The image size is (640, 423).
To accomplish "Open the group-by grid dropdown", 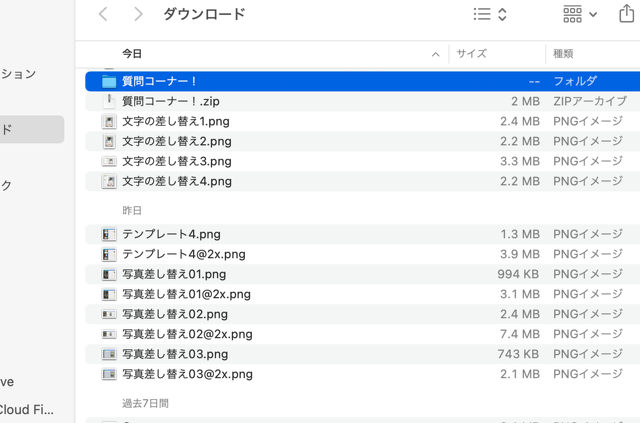I will tap(580, 14).
